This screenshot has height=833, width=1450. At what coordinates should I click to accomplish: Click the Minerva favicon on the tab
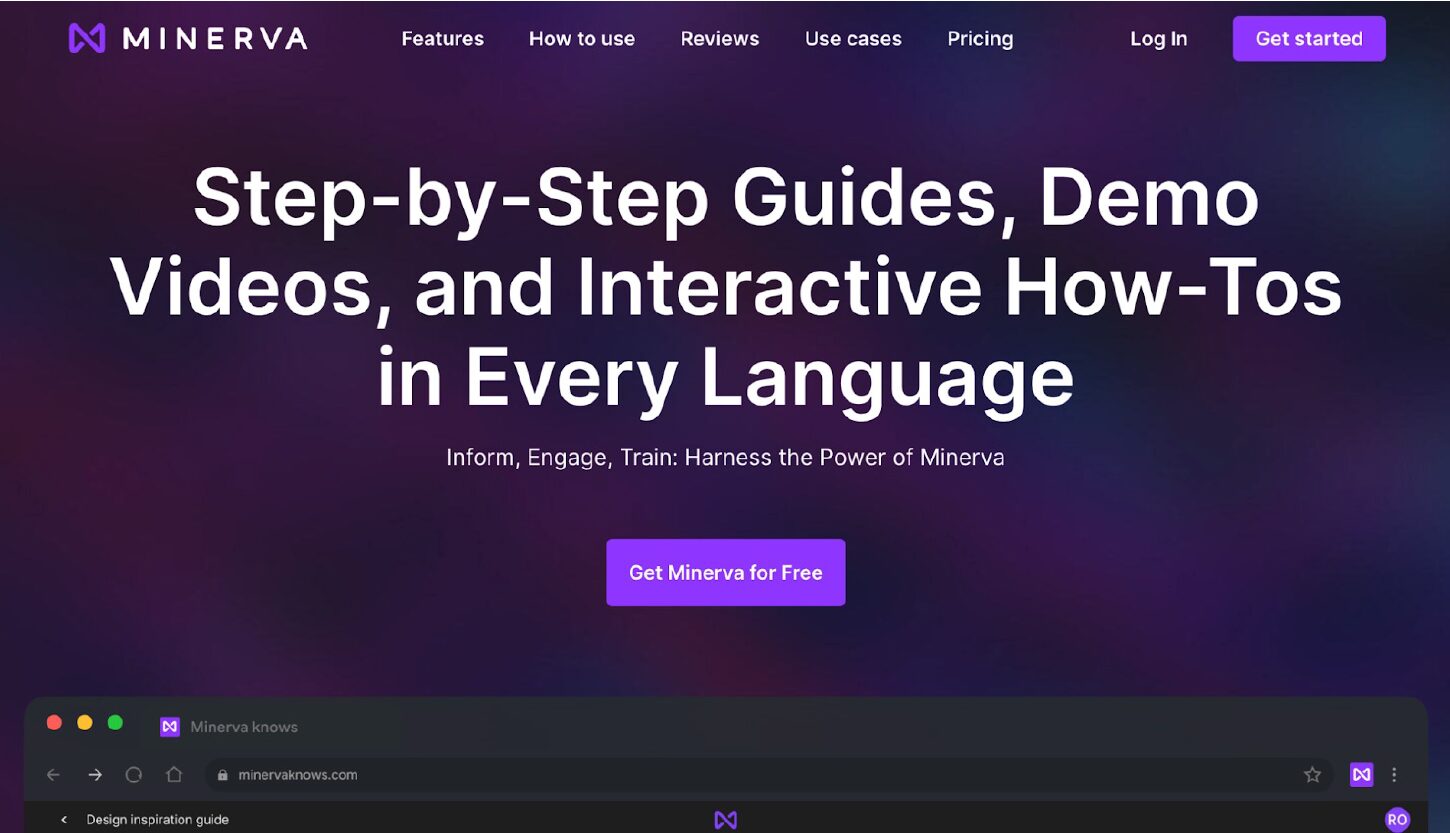169,727
